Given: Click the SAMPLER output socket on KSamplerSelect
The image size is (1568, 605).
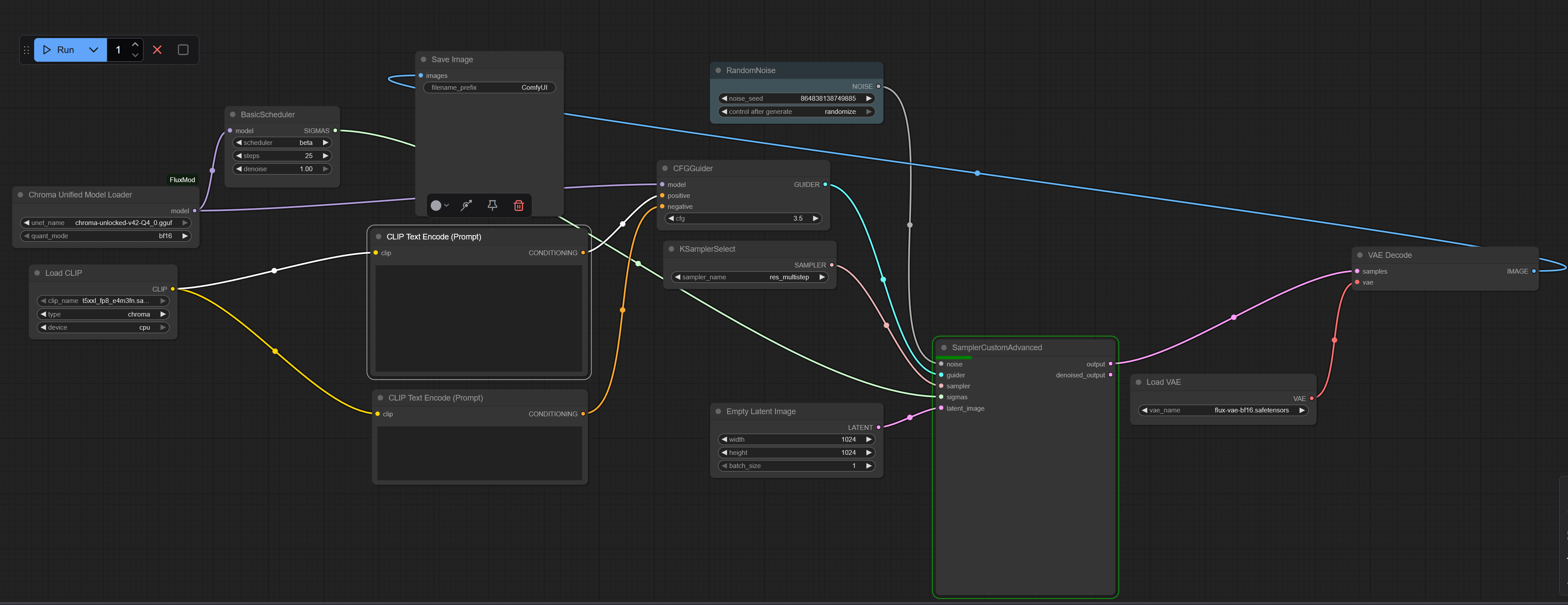Looking at the screenshot, I should [831, 265].
